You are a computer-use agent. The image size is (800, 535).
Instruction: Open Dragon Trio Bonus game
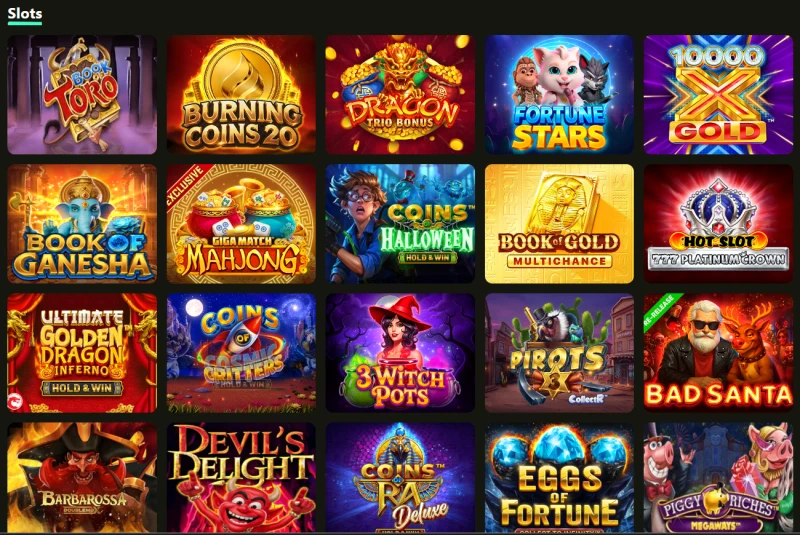point(401,95)
